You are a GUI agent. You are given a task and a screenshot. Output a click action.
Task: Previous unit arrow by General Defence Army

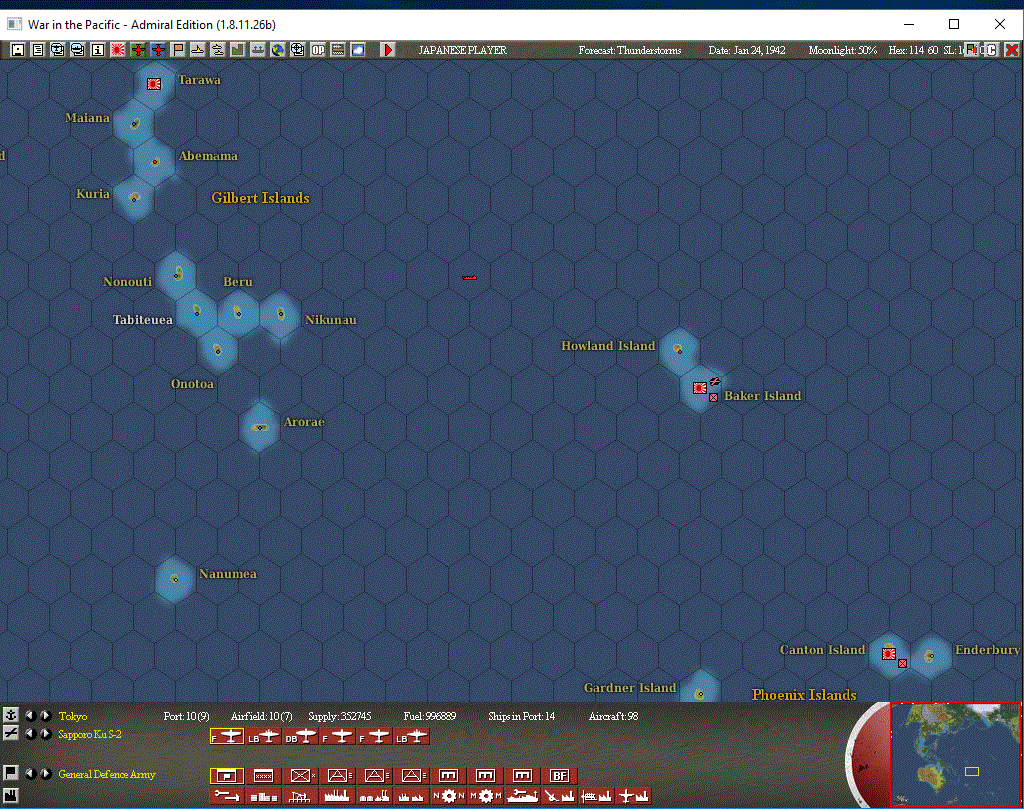[29, 774]
